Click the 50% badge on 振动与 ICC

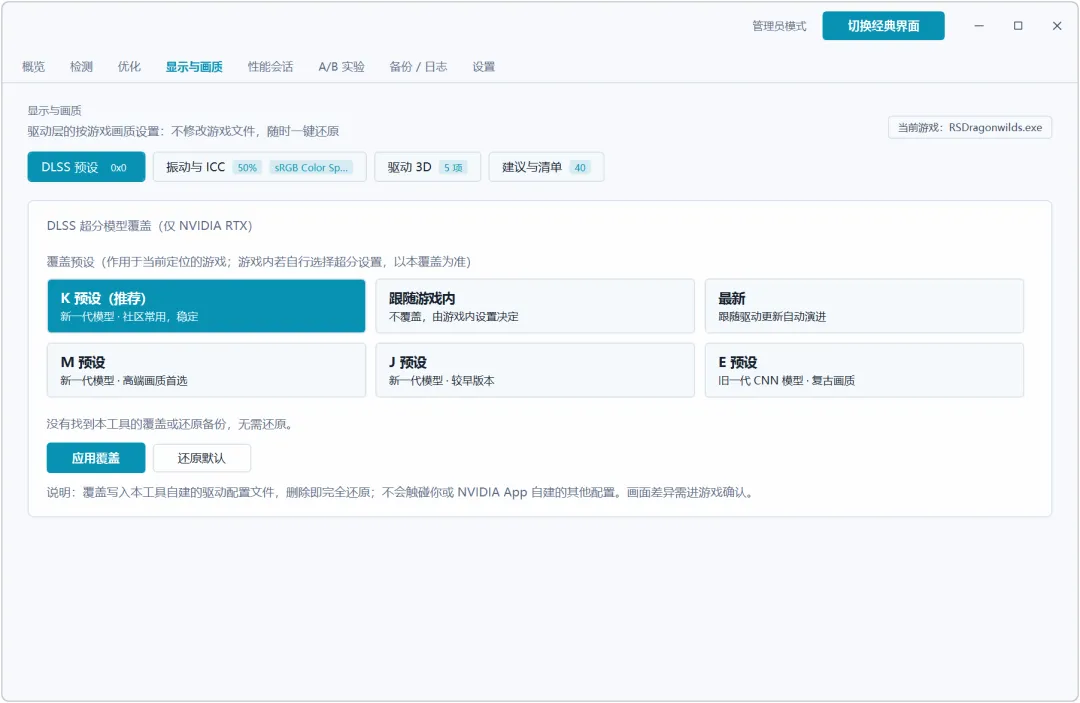pyautogui.click(x=247, y=167)
